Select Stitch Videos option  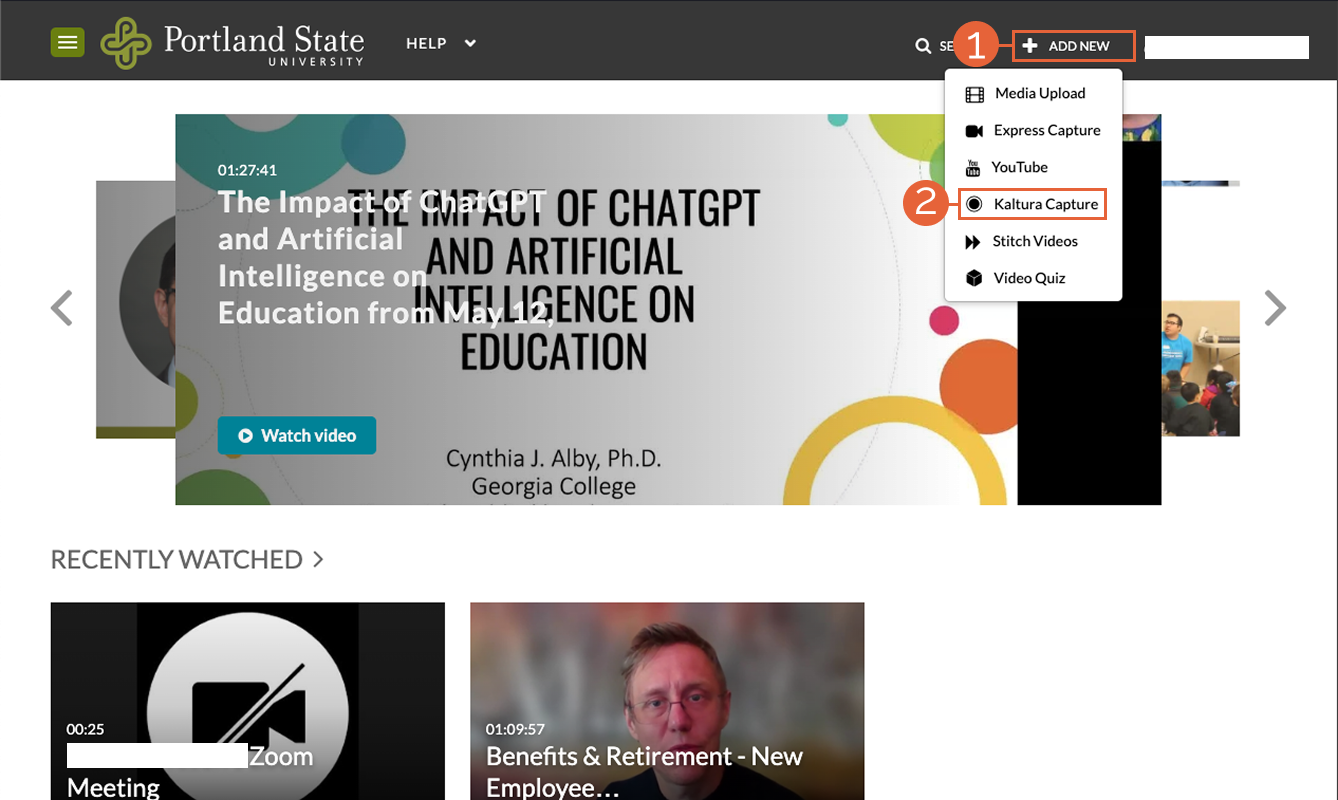click(1033, 241)
